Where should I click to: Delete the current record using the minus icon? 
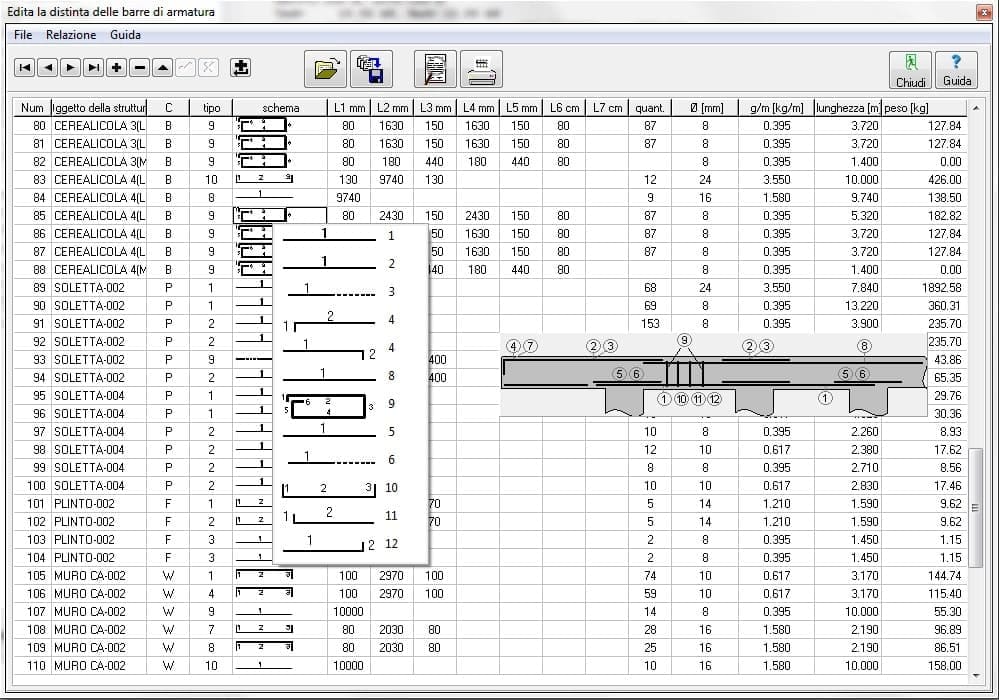click(138, 68)
